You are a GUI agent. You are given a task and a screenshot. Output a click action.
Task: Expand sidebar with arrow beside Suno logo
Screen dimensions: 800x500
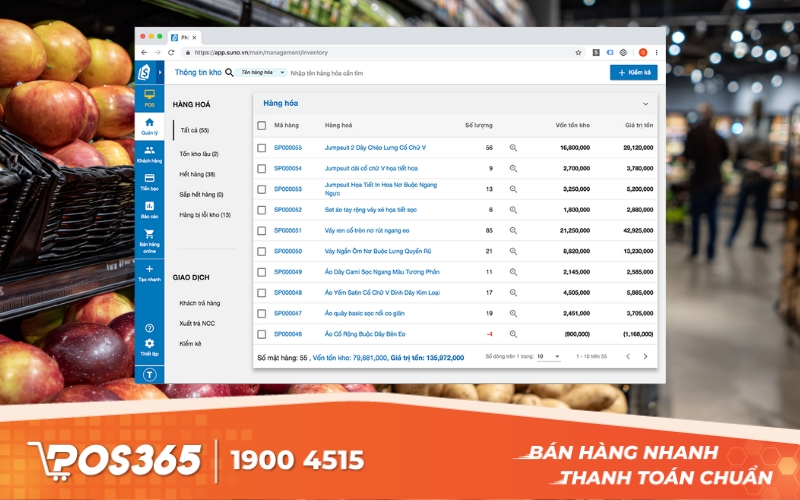click(160, 72)
